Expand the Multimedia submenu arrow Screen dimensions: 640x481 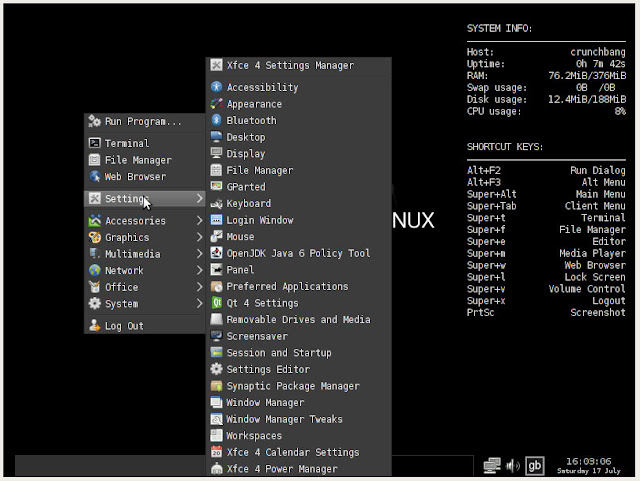[x=199, y=254]
